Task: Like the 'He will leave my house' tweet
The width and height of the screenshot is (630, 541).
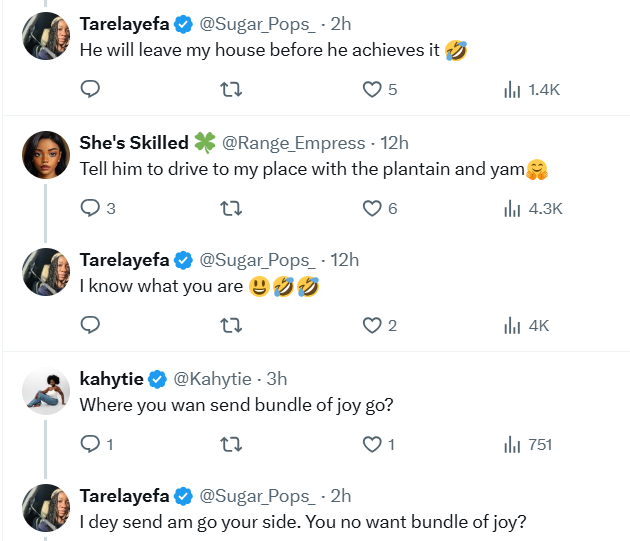Action: coord(372,90)
